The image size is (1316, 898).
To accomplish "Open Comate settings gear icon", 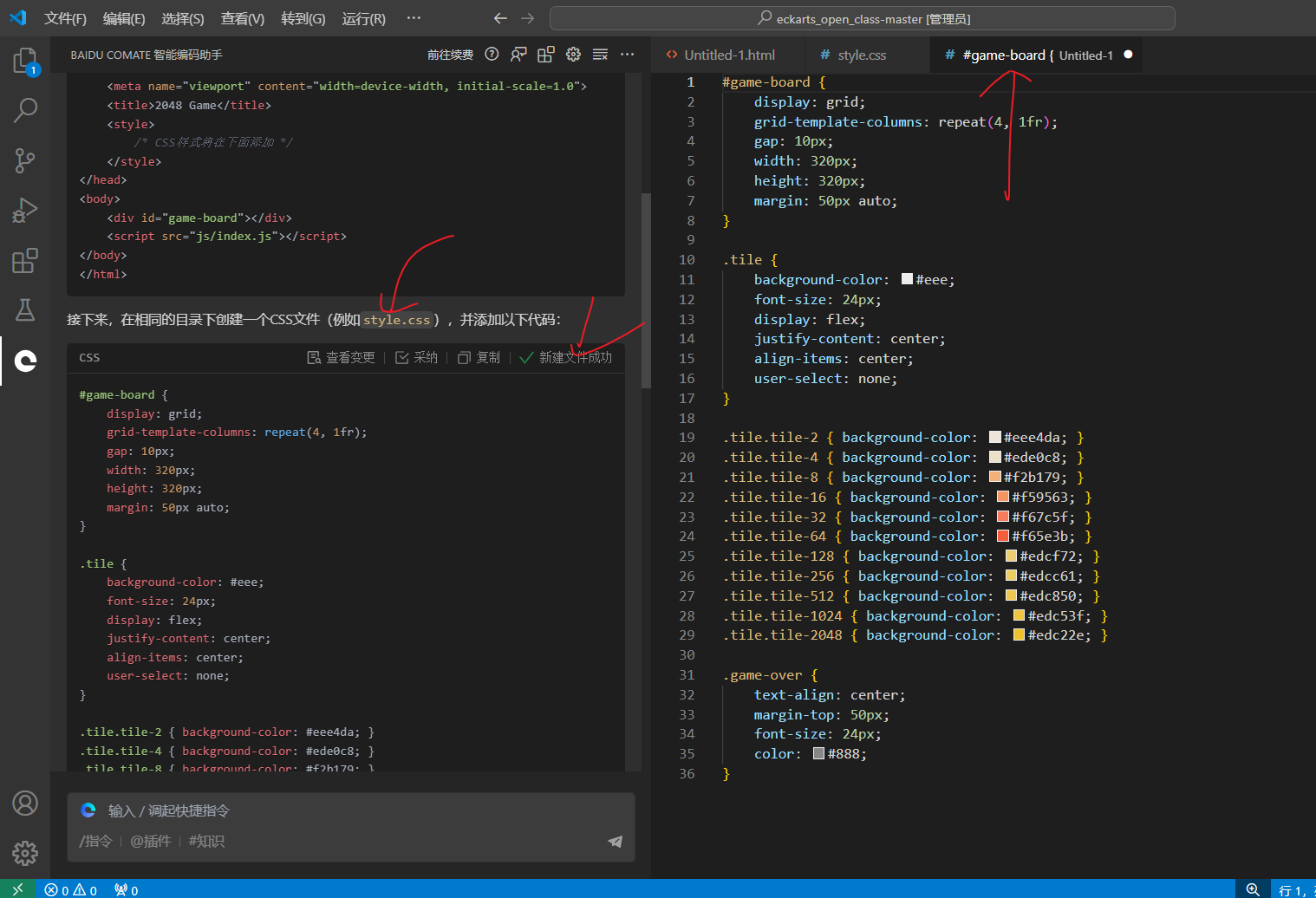I will [x=573, y=55].
